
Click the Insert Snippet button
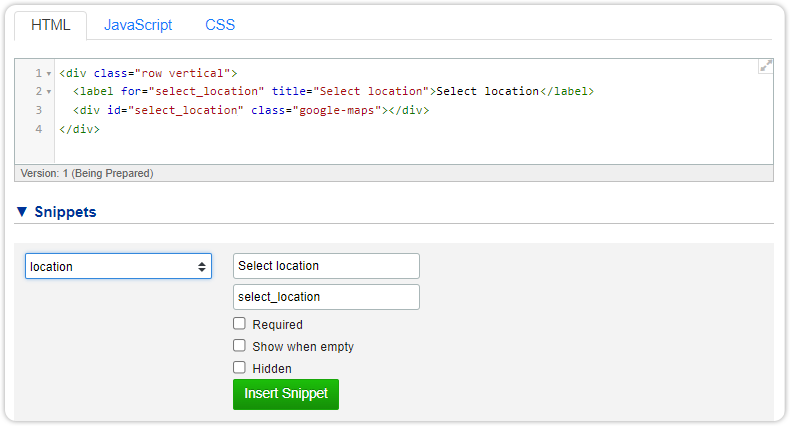pos(286,394)
